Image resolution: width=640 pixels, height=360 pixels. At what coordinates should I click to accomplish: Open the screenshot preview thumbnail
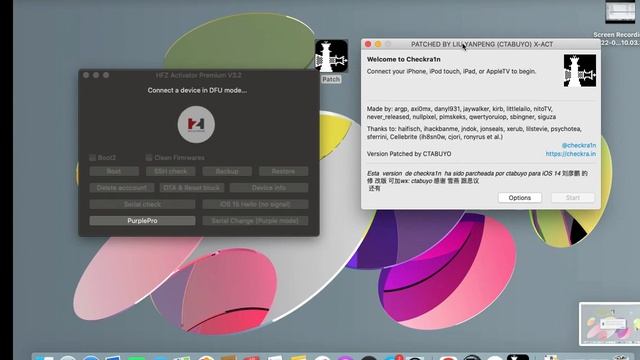(609, 324)
